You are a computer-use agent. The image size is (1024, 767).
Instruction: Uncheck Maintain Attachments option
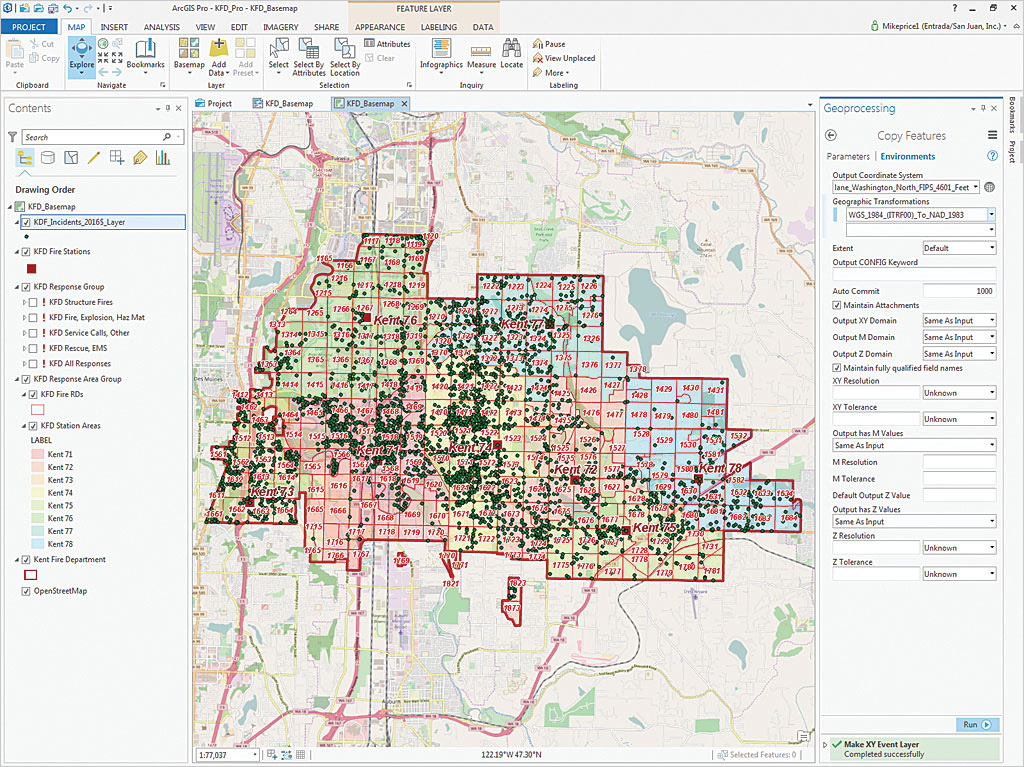(x=837, y=305)
